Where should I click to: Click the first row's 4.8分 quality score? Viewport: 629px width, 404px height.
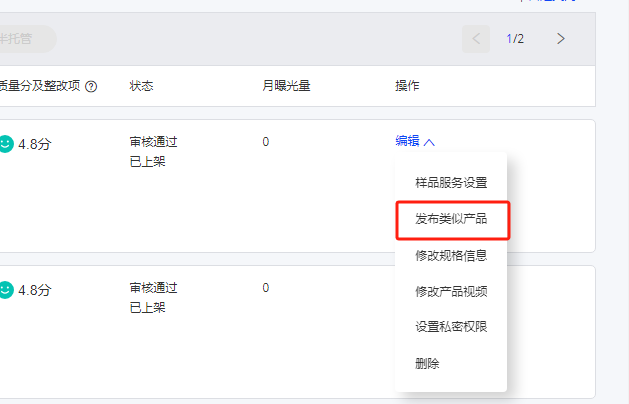[x=34, y=144]
